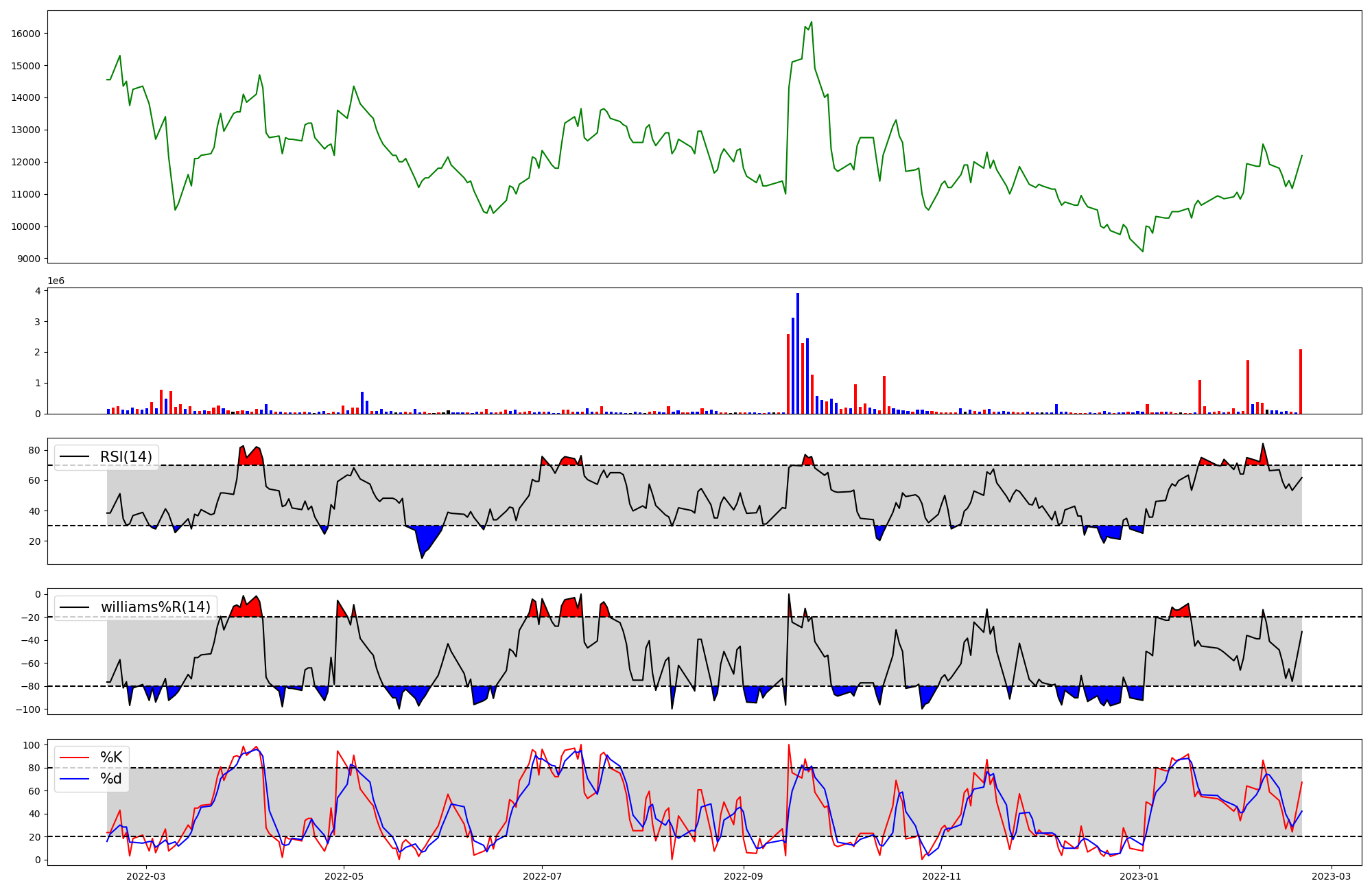This screenshot has width=1372, height=892.
Task: Click the %K legend entry text
Action: pyautogui.click(x=111, y=758)
